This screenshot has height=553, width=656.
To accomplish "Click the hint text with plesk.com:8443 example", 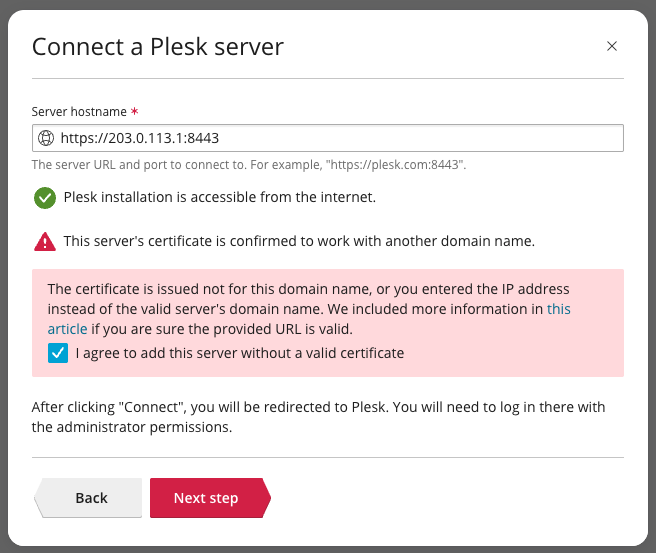I will pyautogui.click(x=249, y=165).
